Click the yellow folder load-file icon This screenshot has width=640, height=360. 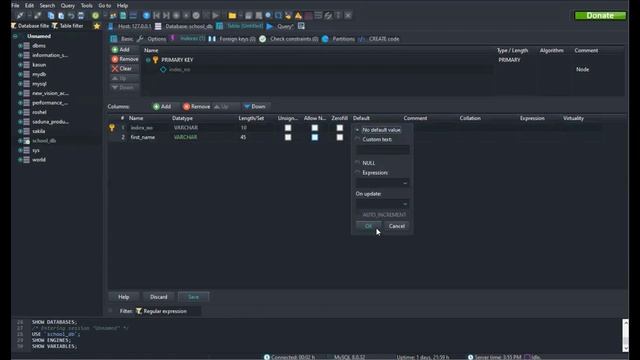pos(232,16)
